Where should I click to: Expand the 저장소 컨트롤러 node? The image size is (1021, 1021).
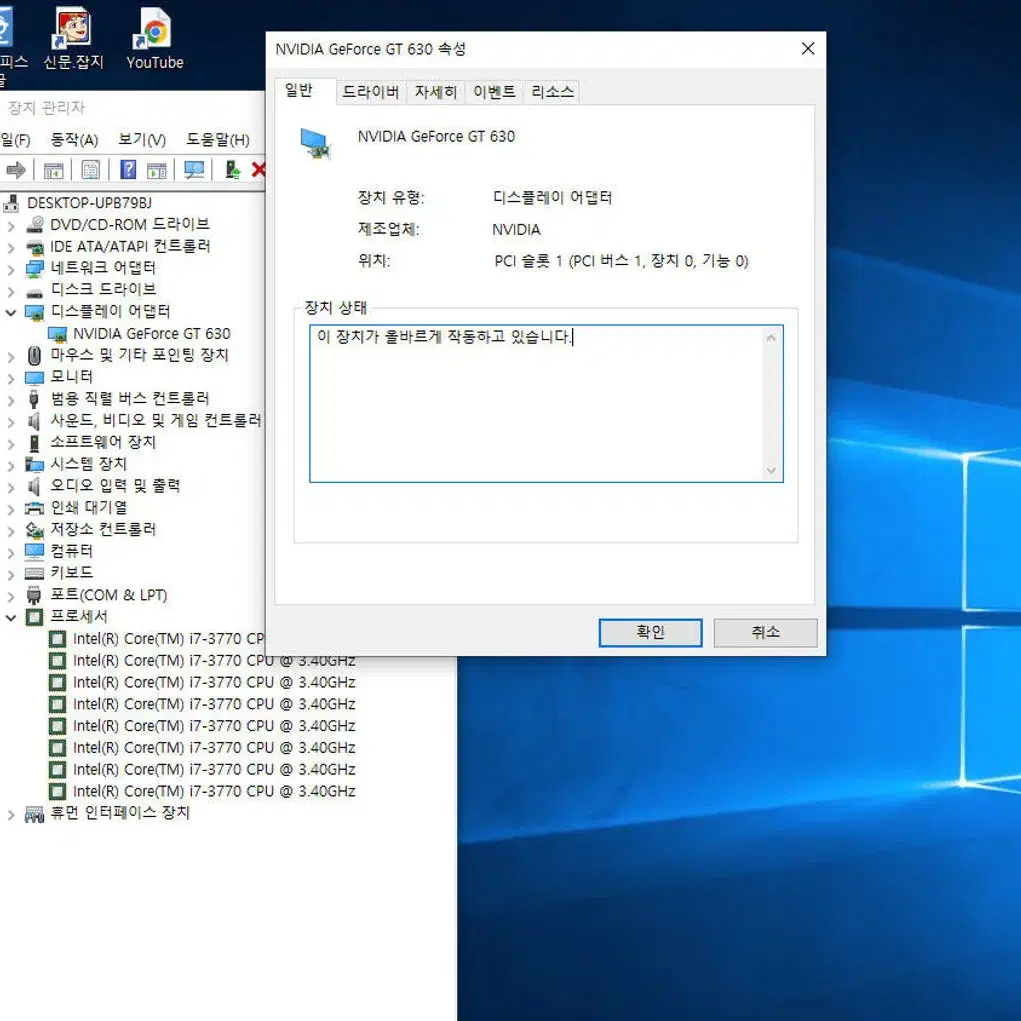pos(10,531)
